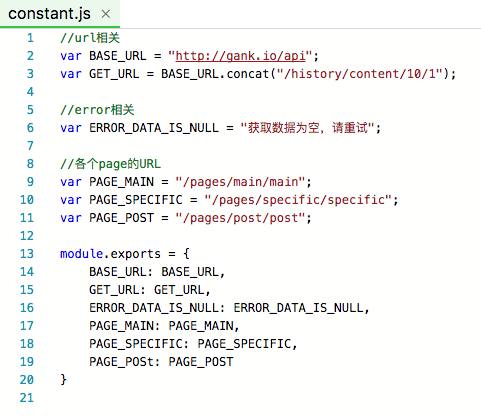This screenshot has width=481, height=418.
Task: Select the constant.js editor tab
Action: pos(60,14)
